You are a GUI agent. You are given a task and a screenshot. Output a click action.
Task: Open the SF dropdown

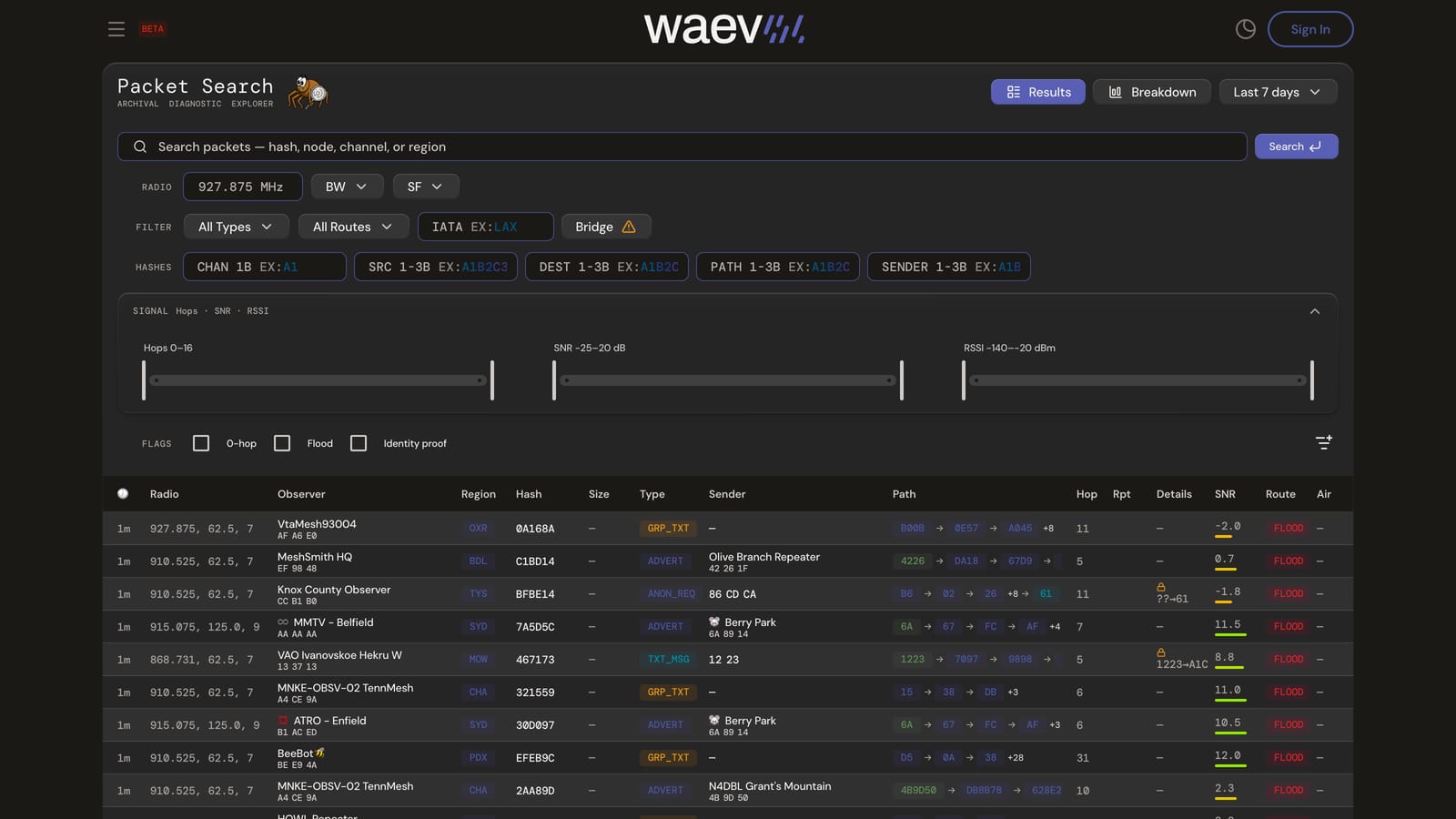pyautogui.click(x=425, y=187)
